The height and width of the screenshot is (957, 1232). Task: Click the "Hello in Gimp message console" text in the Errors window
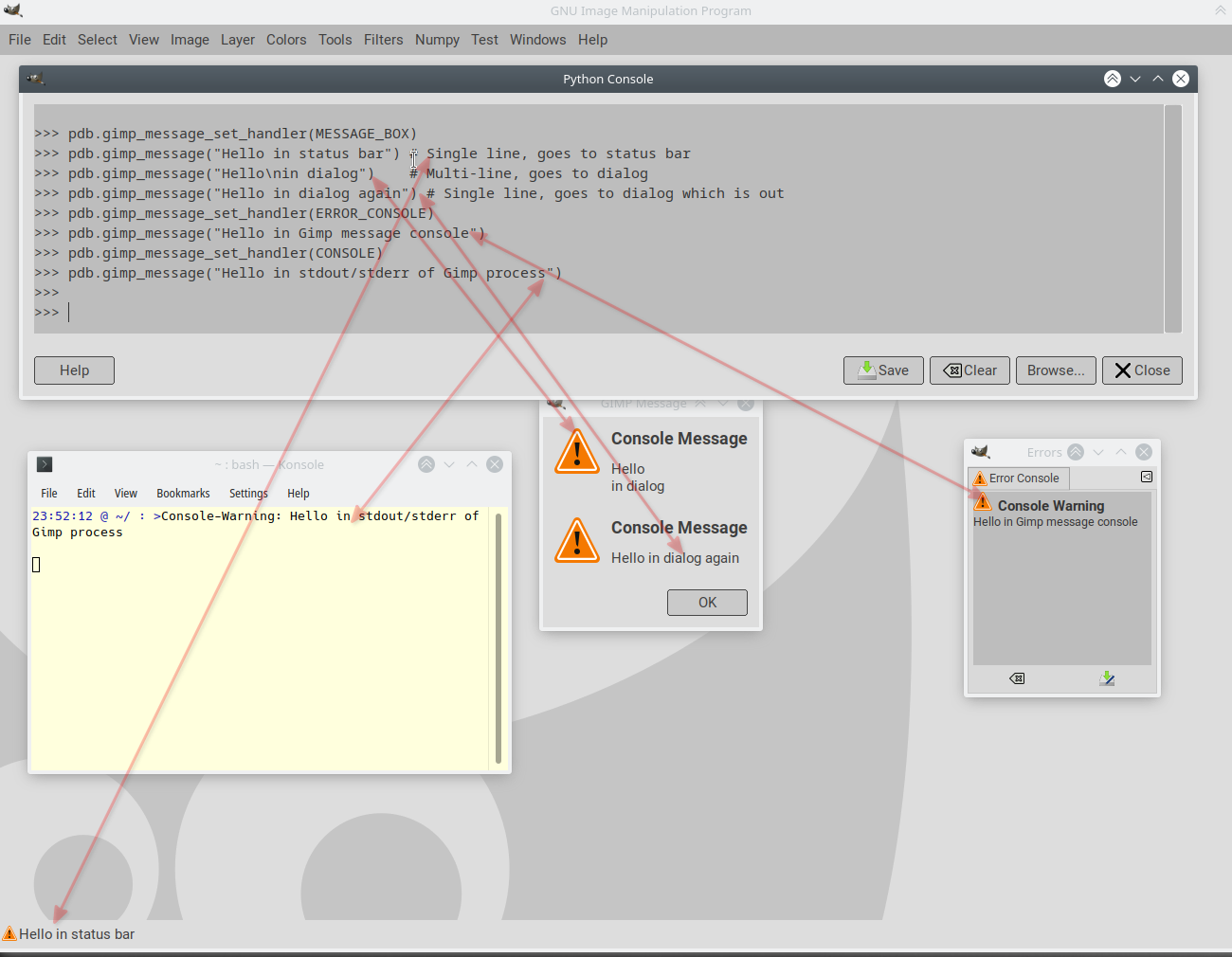[1056, 522]
